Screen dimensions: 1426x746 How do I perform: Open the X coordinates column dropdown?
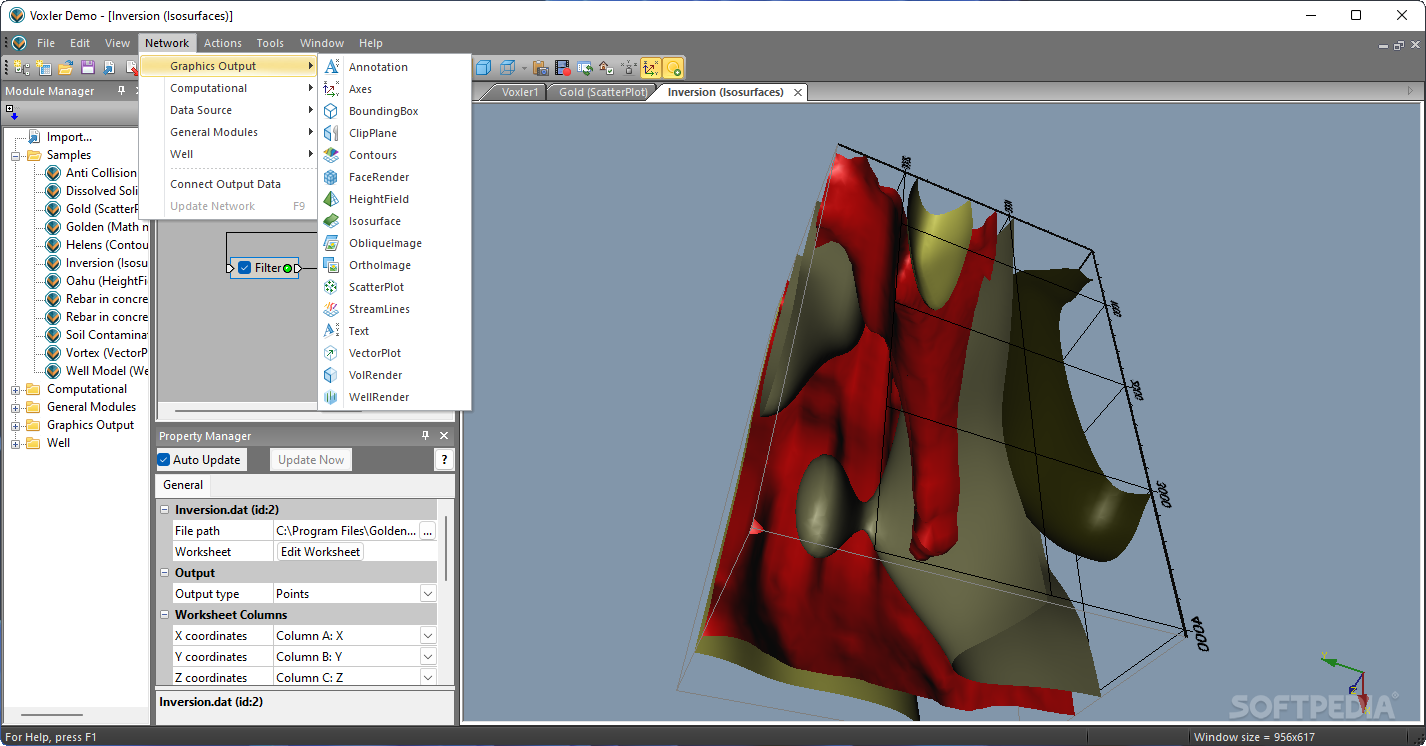coord(428,636)
